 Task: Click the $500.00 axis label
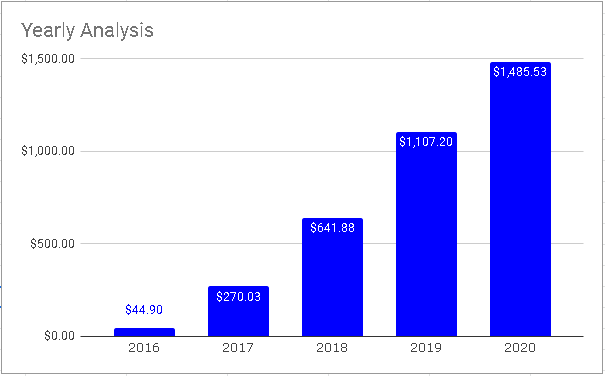[x=52, y=244]
